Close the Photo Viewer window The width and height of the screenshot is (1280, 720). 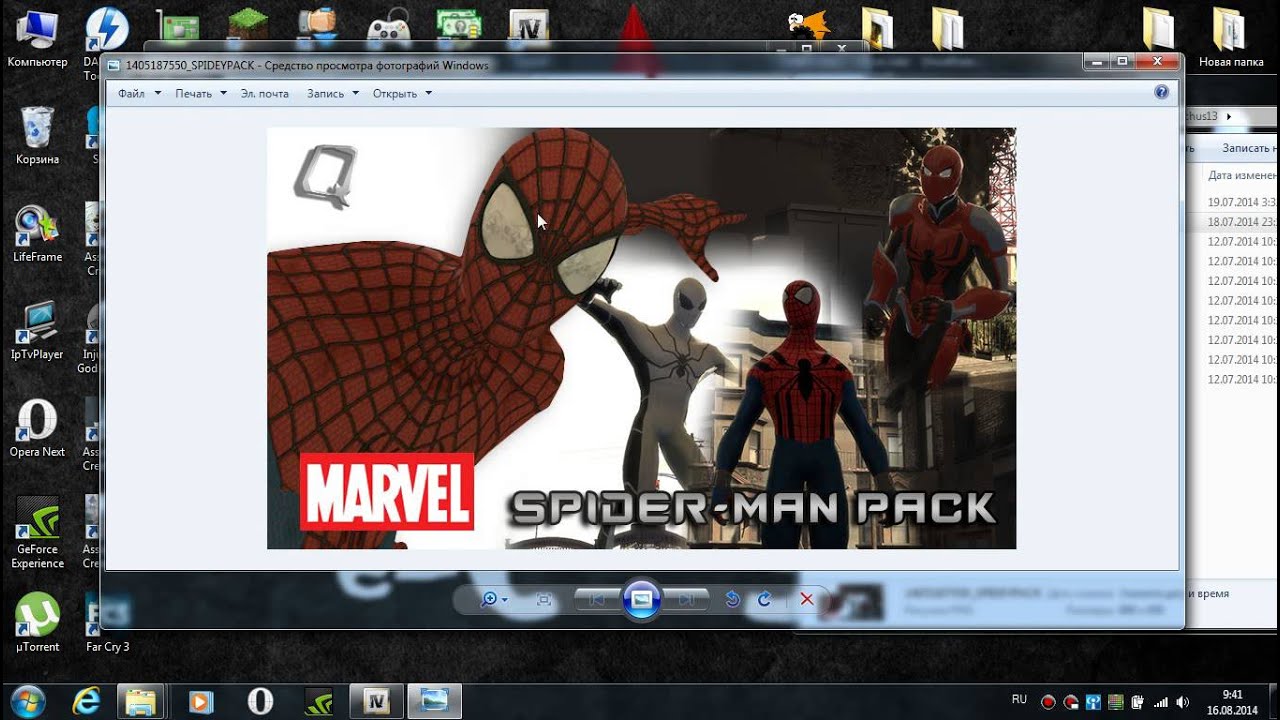[x=1156, y=62]
